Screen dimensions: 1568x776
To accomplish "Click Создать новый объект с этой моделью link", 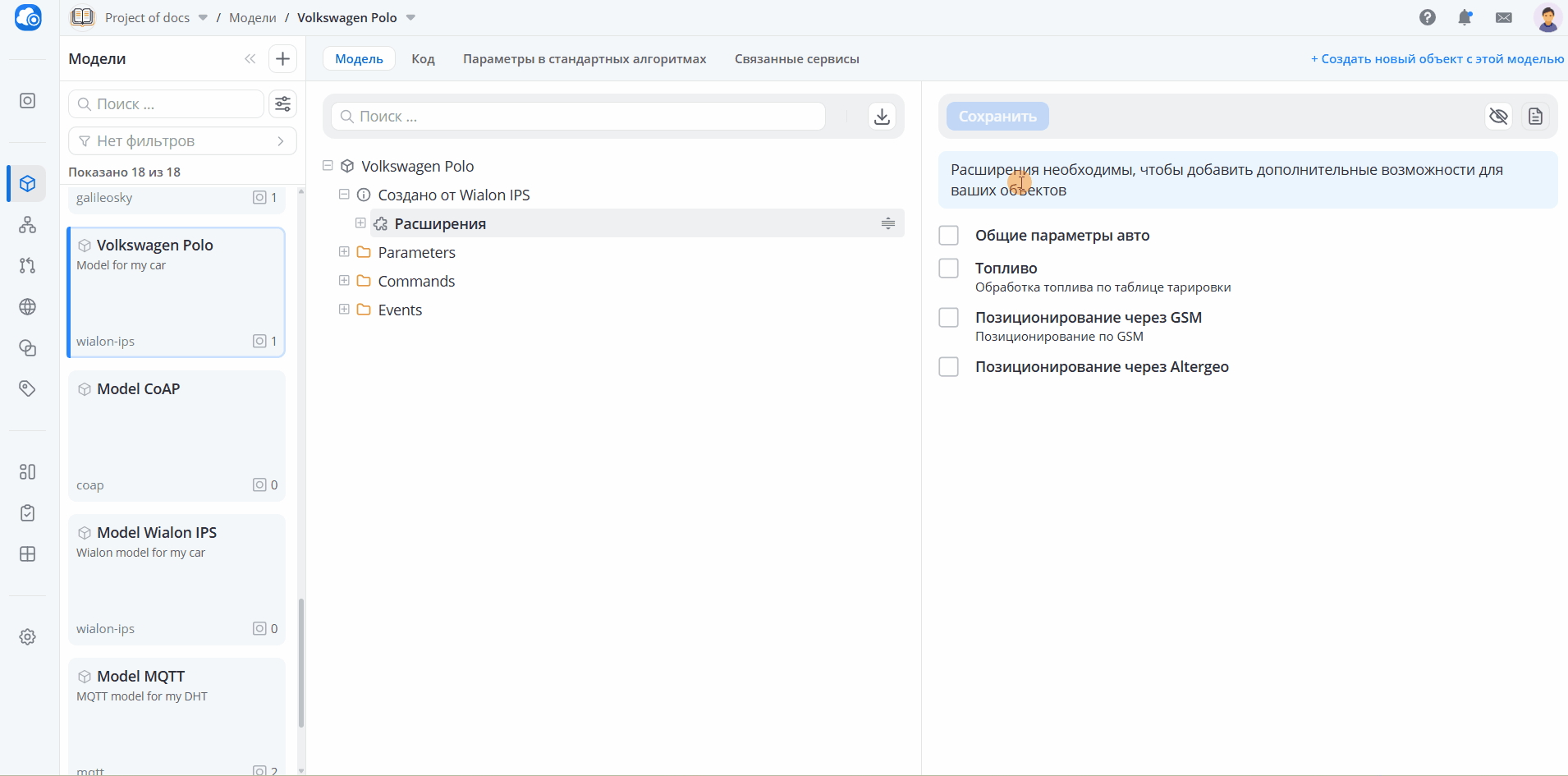I will 1437,59.
